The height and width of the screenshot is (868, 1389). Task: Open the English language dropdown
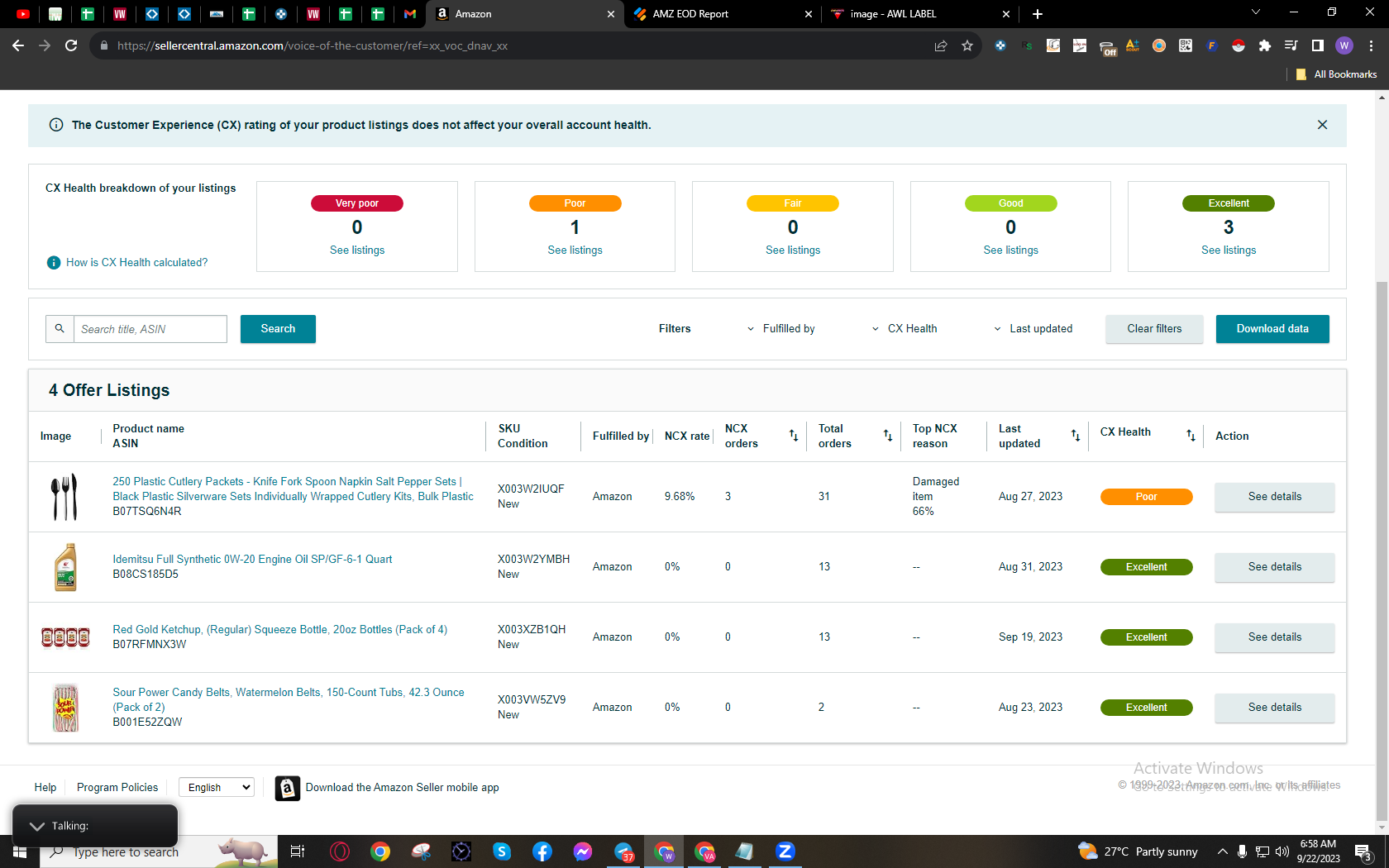click(217, 788)
